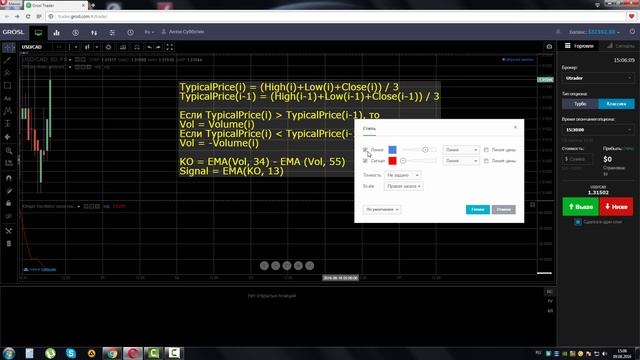Switch to the Торговля tab
Screen dimensions: 640x360
tap(579, 46)
